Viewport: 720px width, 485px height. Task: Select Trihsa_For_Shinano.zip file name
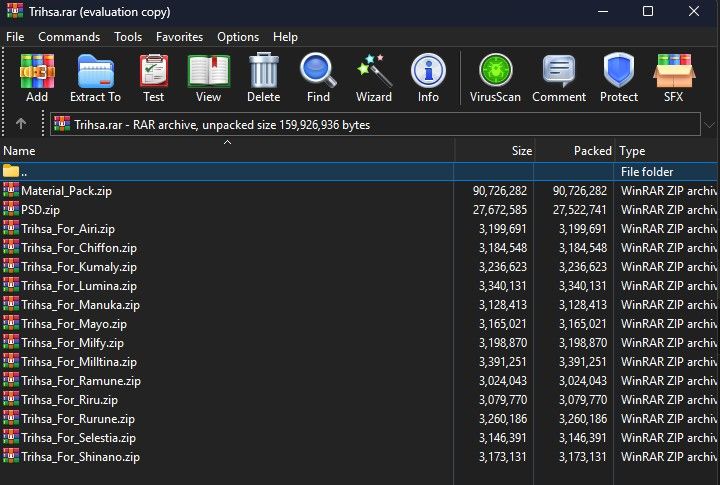(80, 457)
